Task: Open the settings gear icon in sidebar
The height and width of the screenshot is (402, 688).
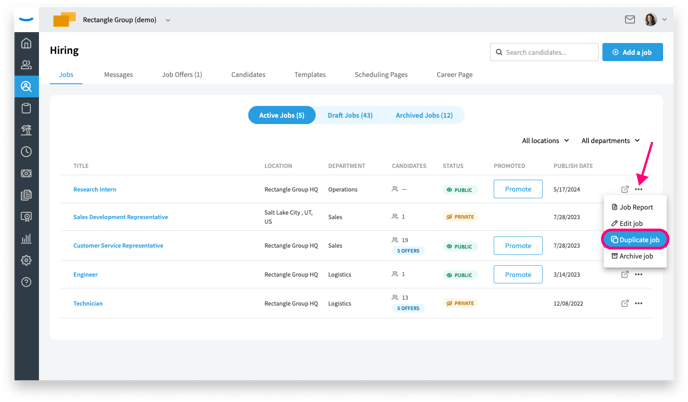Action: [26, 260]
